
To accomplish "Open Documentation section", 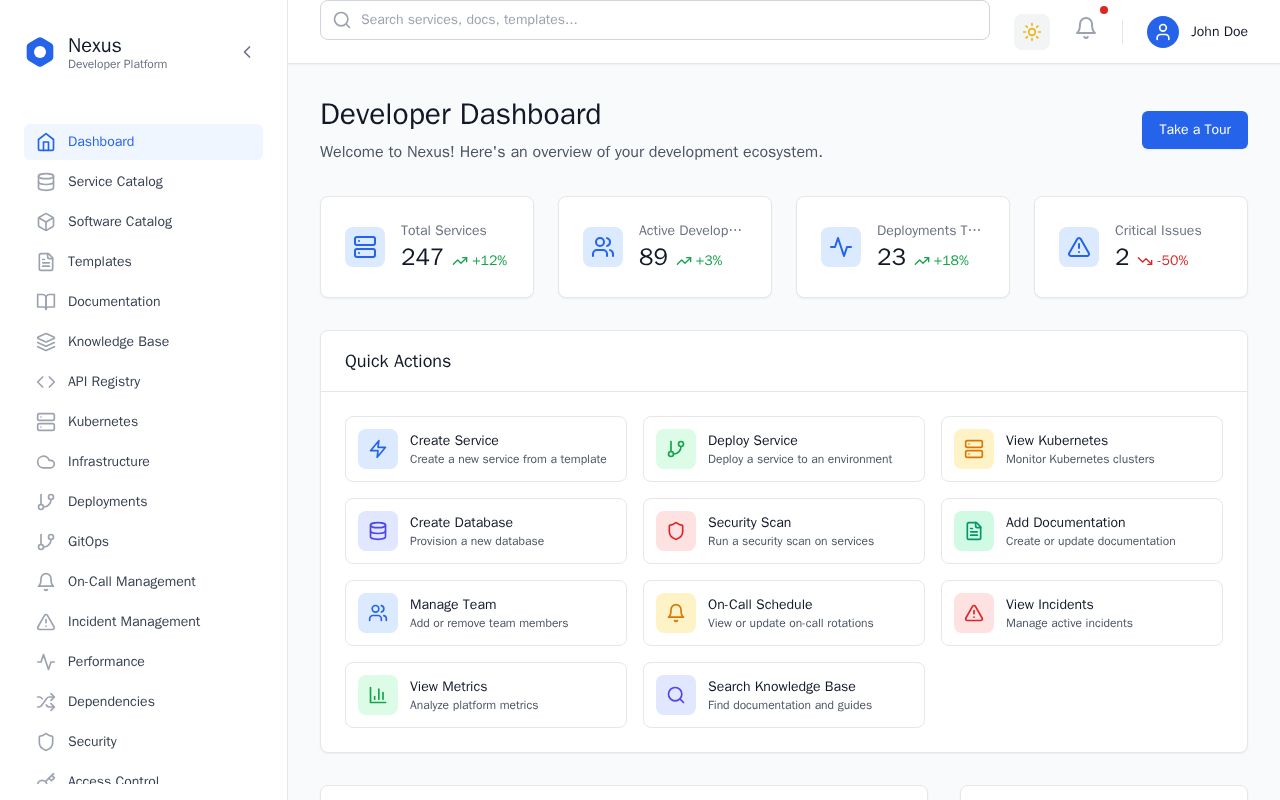I will tap(143, 302).
